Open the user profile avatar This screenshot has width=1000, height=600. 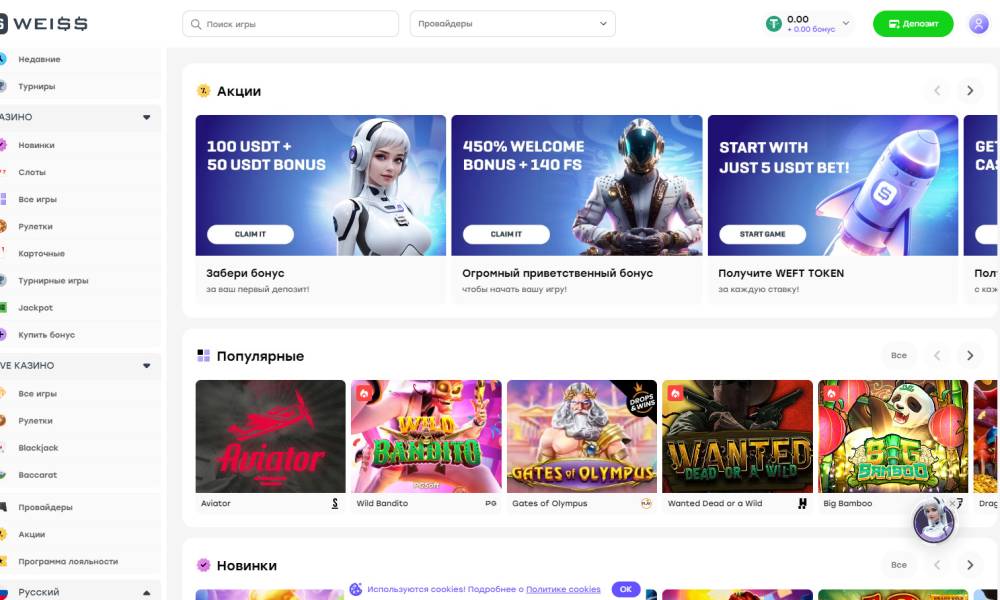[978, 24]
